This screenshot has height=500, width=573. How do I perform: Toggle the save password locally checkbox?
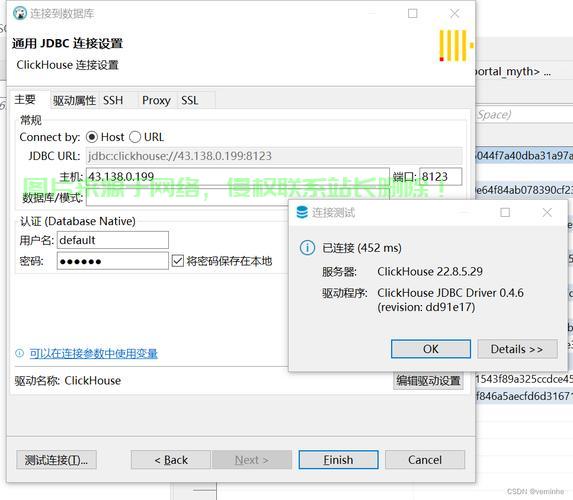click(x=178, y=261)
